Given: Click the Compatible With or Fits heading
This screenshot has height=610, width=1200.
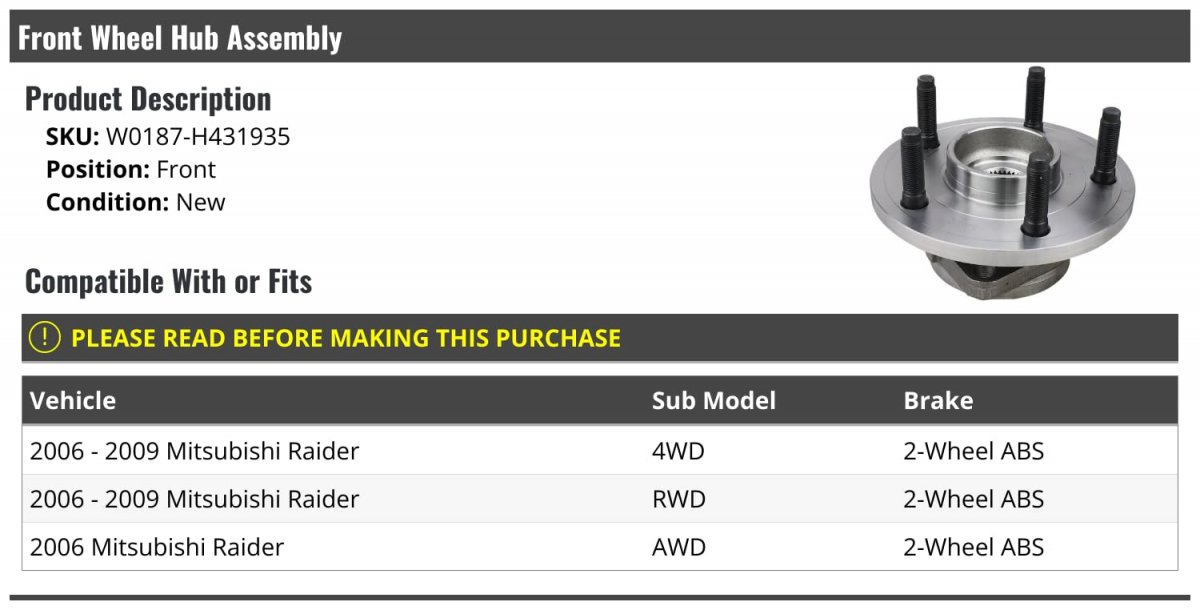Looking at the screenshot, I should tap(168, 282).
